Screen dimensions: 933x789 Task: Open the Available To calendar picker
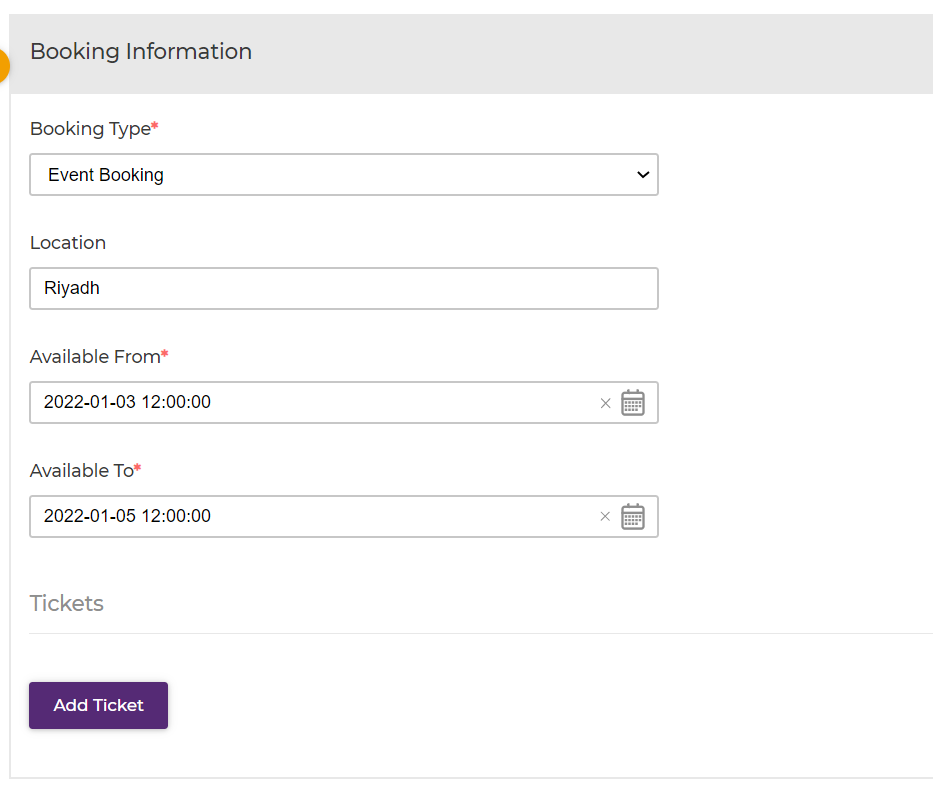[x=633, y=517]
